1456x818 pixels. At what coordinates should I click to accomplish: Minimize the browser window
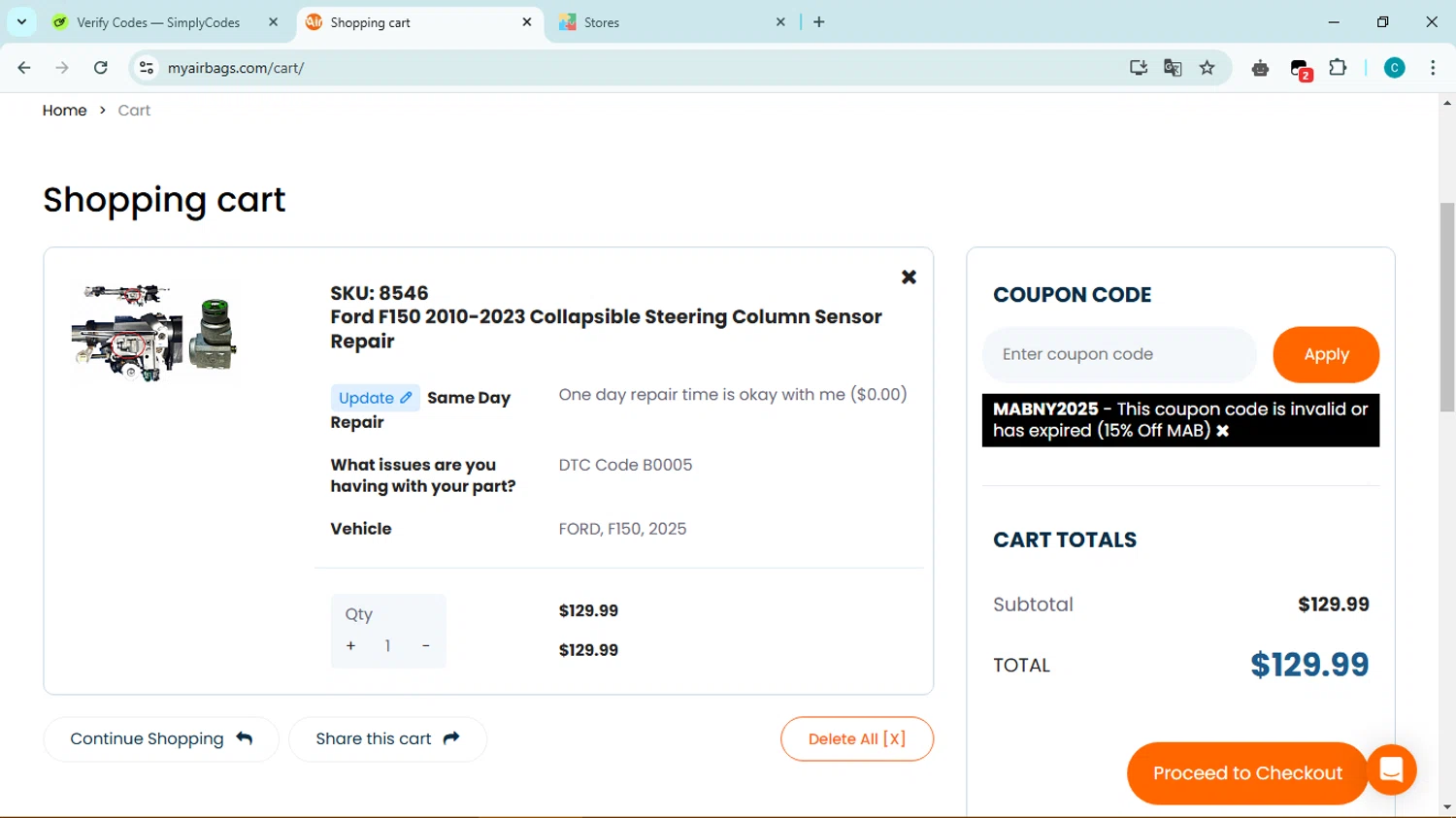(1334, 21)
